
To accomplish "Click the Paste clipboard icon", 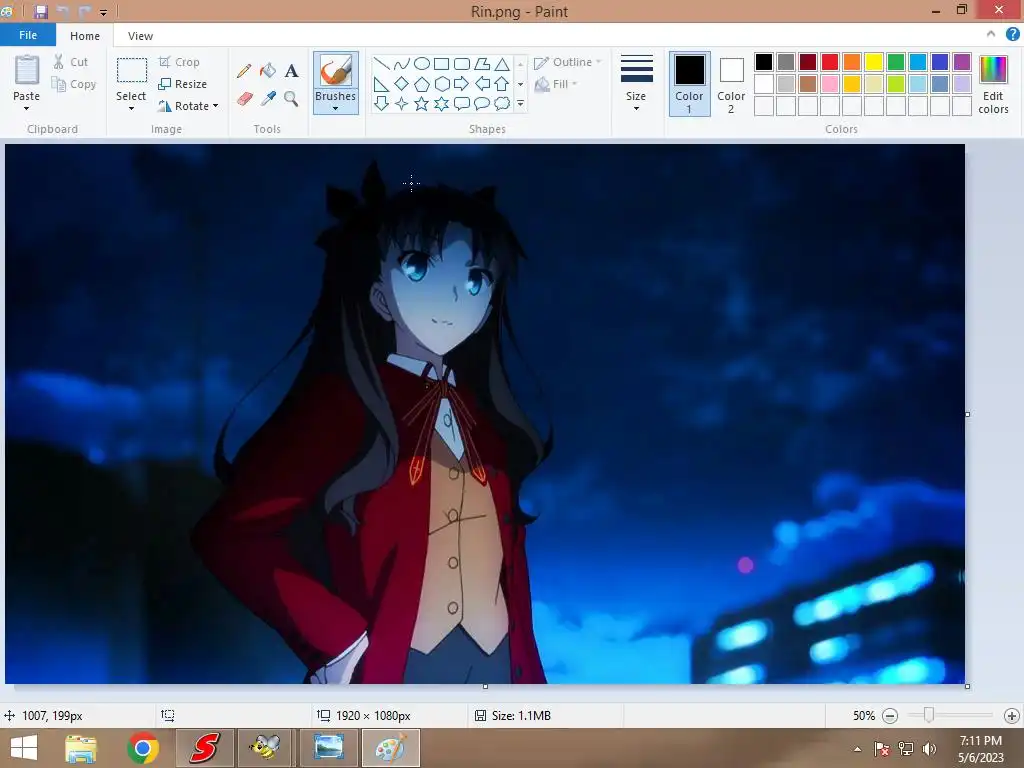I will 27,70.
